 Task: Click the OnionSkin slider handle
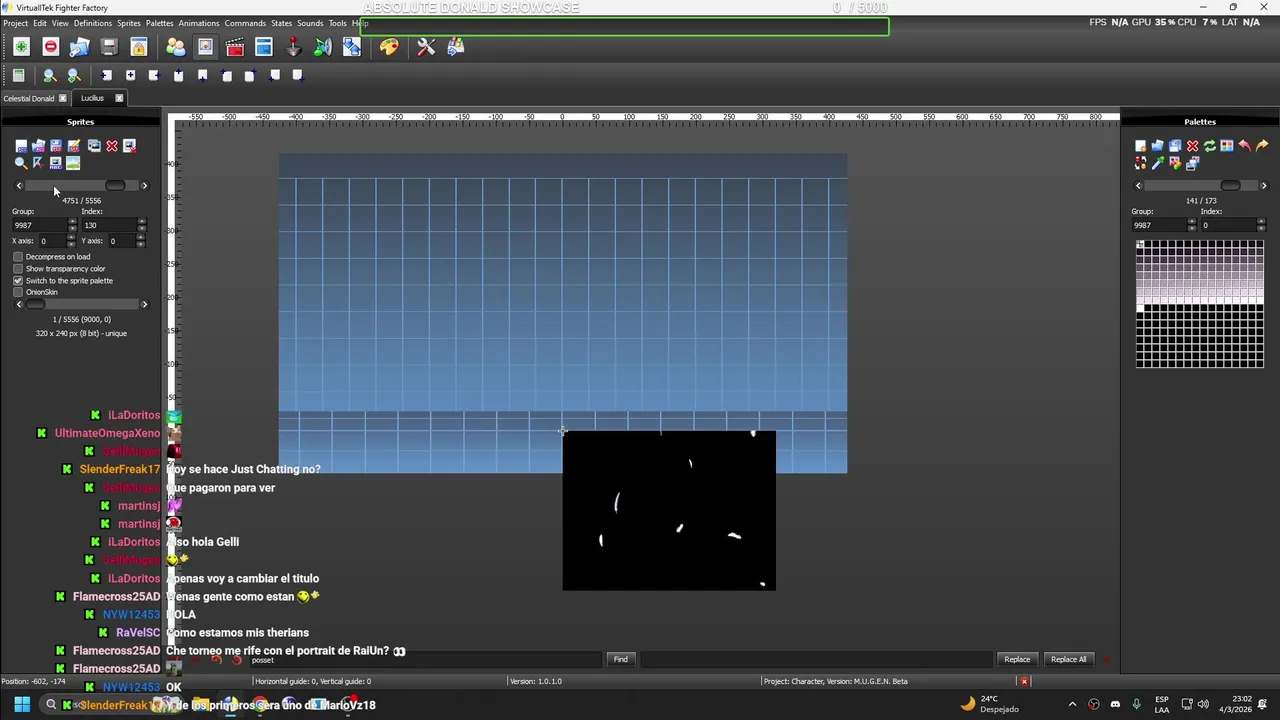35,304
